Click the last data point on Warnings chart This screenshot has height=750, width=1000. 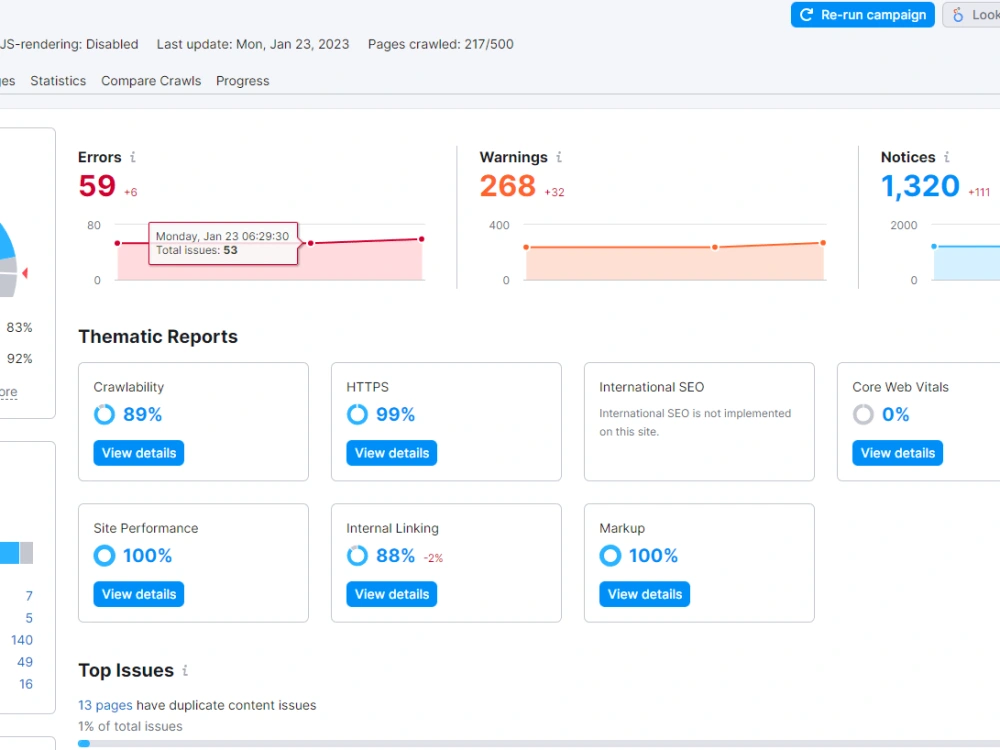pyautogui.click(x=823, y=243)
